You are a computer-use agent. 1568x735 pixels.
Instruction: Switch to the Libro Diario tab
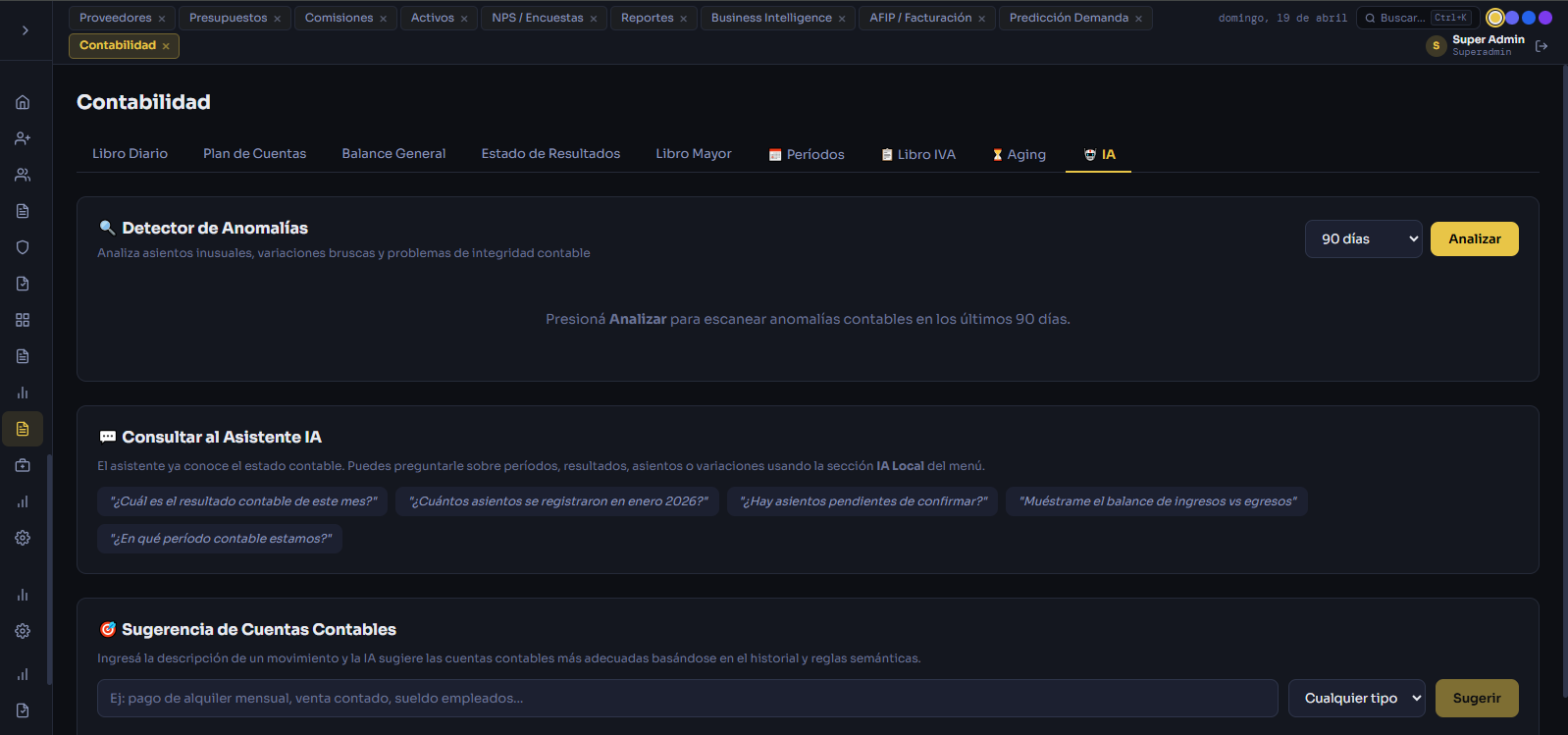(130, 154)
